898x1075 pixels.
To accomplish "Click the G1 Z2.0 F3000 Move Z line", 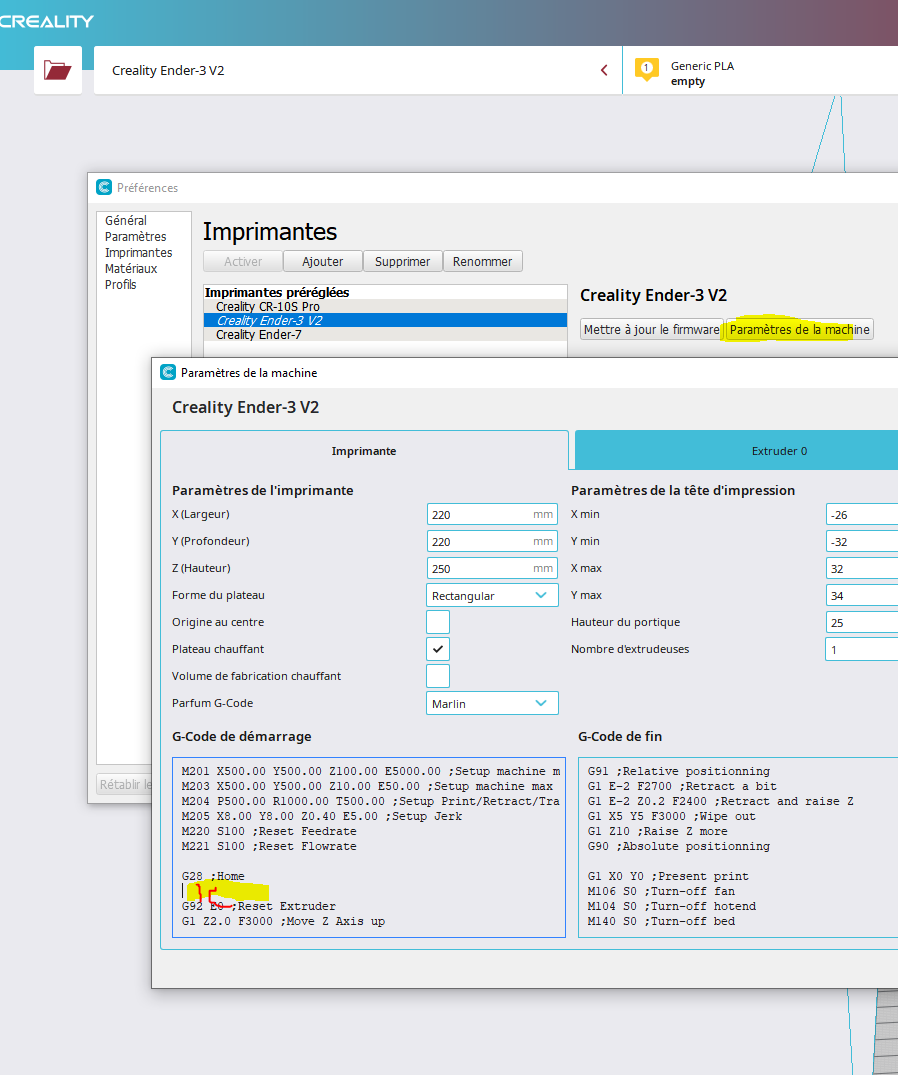I will (283, 921).
